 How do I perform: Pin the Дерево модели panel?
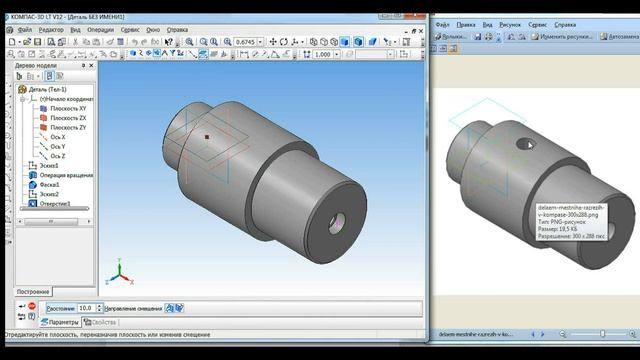pyautogui.click(x=83, y=65)
